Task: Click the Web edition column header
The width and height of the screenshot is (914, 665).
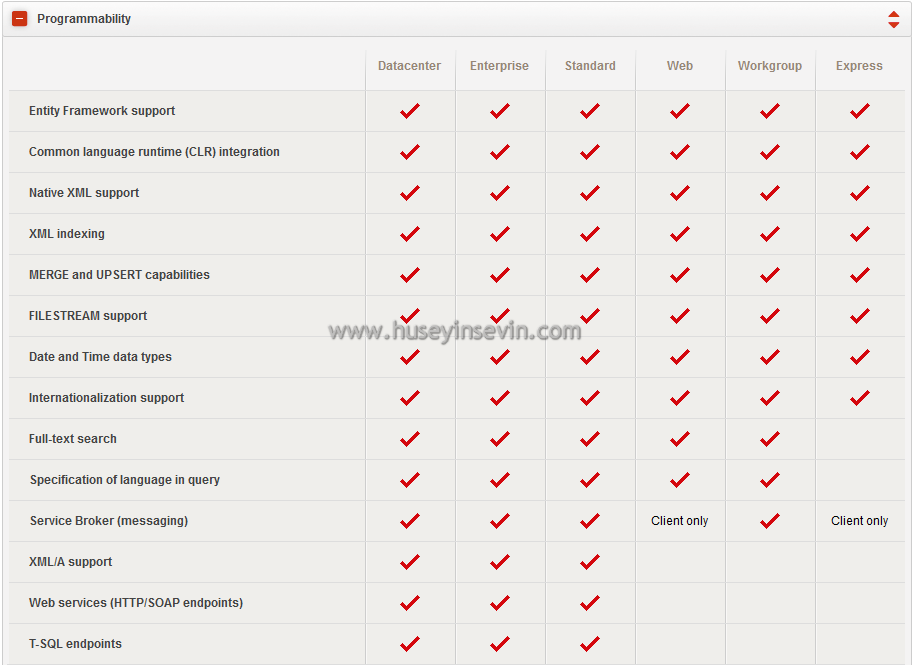Action: click(680, 66)
